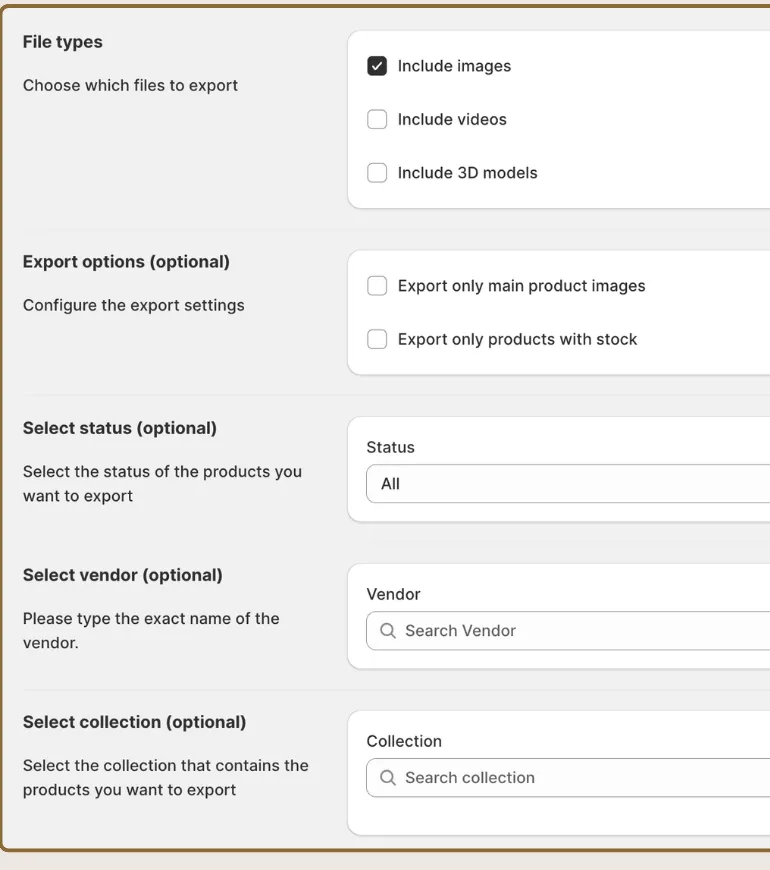Enable the Include videos checkbox
Screen dimensions: 770x870
tap(377, 119)
